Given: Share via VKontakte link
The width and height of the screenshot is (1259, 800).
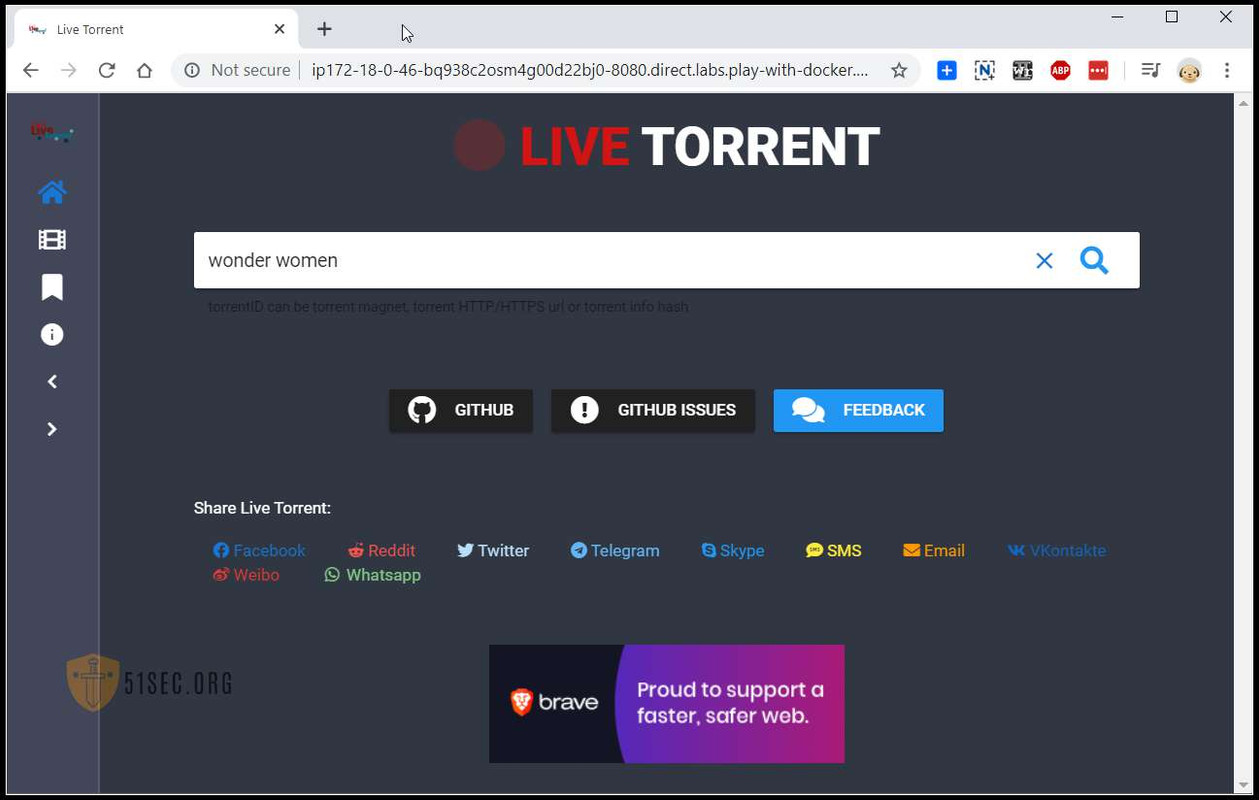Looking at the screenshot, I should click(1056, 550).
